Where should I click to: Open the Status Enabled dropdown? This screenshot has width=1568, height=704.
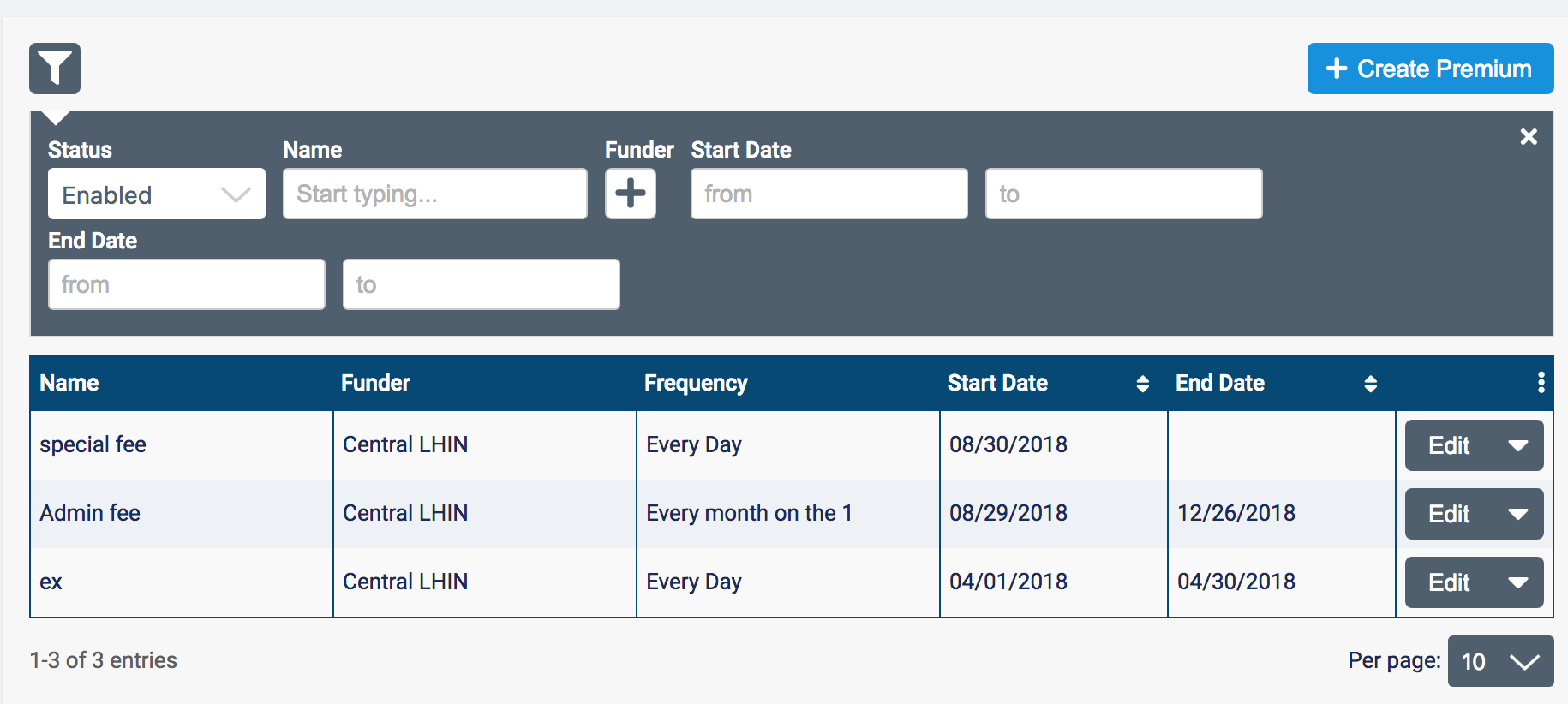click(157, 194)
